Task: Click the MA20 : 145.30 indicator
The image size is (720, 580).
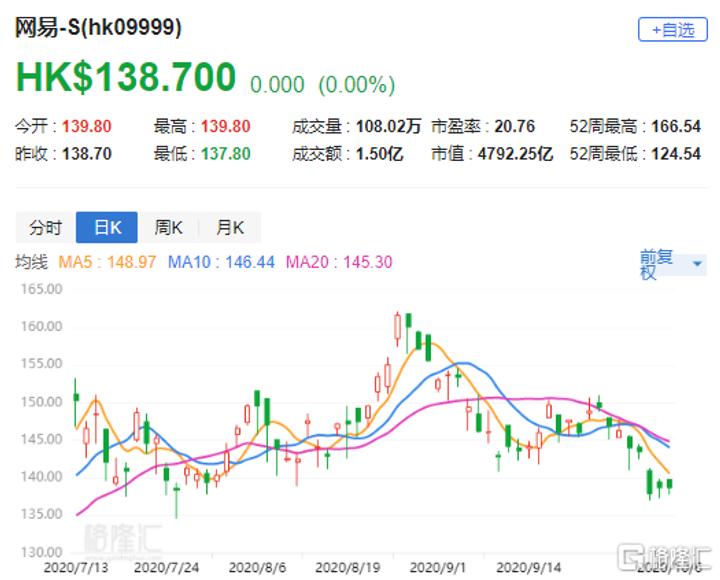Action: (339, 262)
